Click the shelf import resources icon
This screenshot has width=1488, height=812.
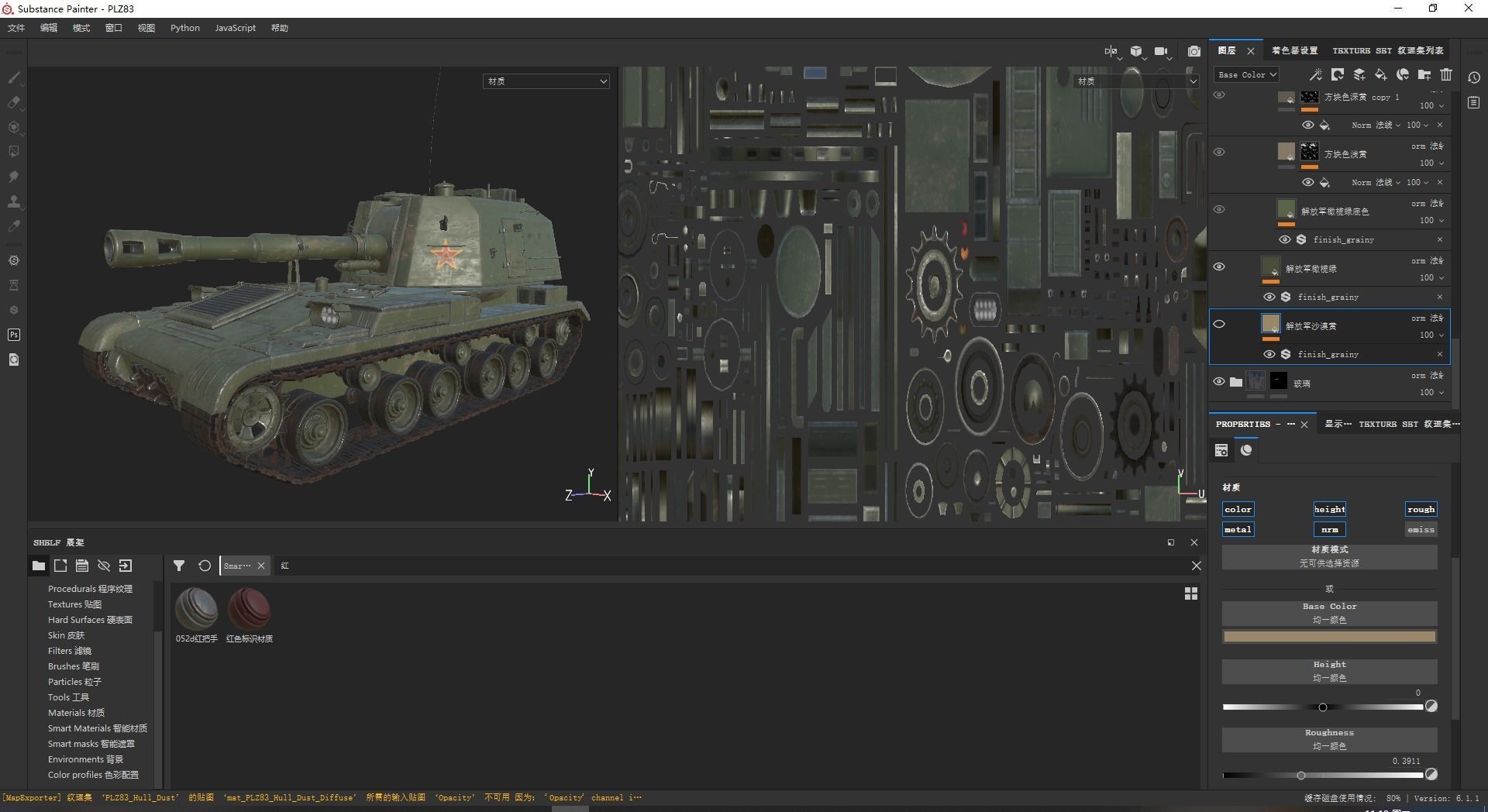click(126, 566)
